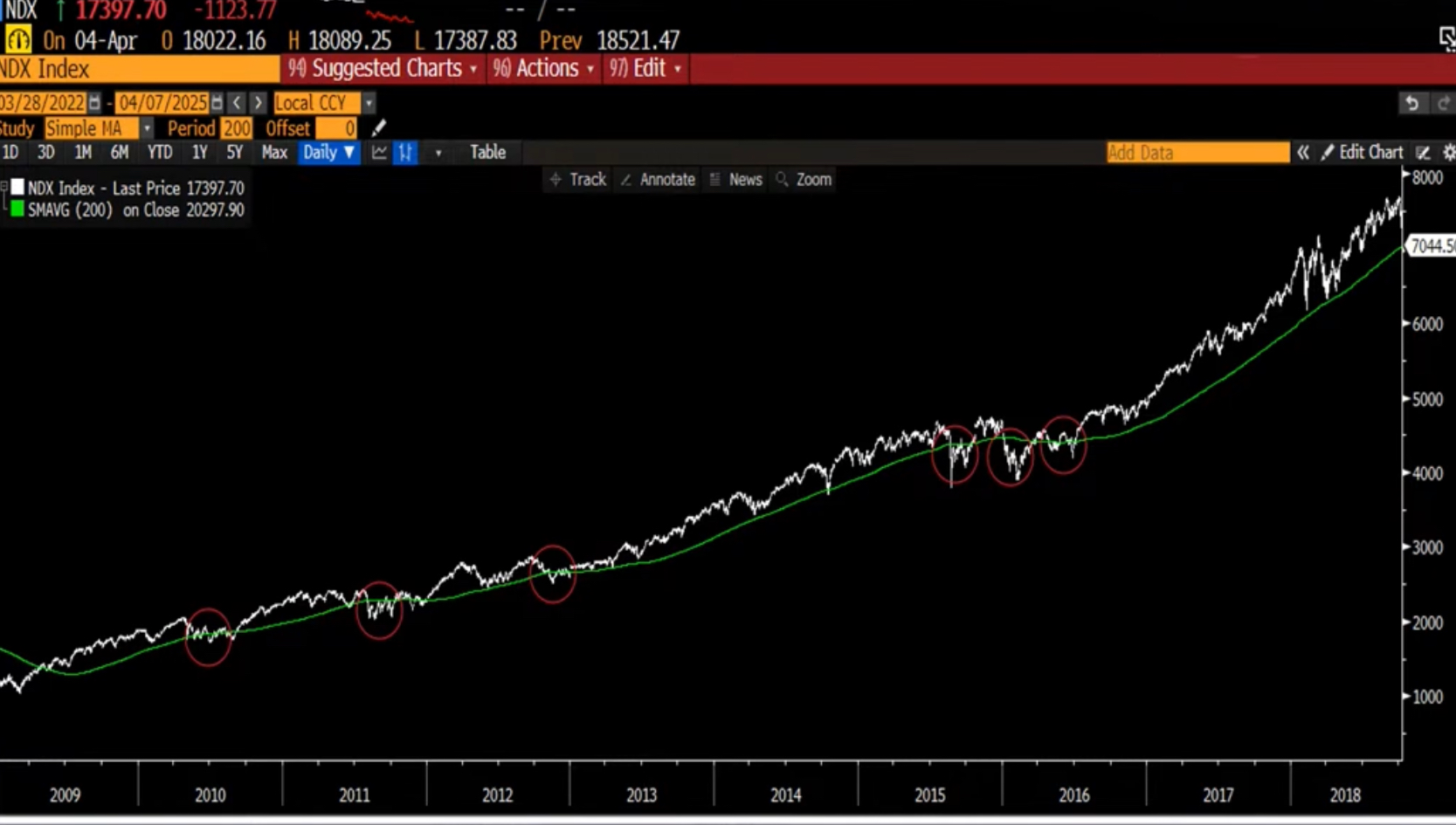
Task: Click the Add Data input field
Action: [x=1197, y=153]
